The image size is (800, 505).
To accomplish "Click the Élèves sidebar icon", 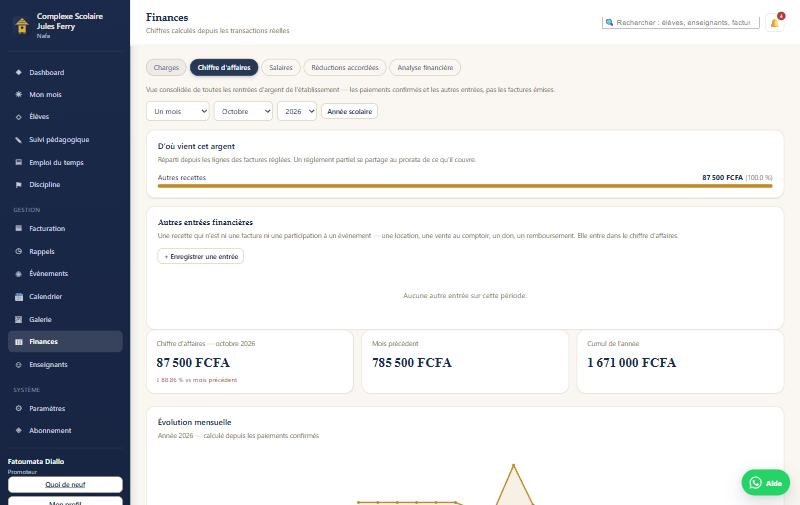I will click(18, 117).
